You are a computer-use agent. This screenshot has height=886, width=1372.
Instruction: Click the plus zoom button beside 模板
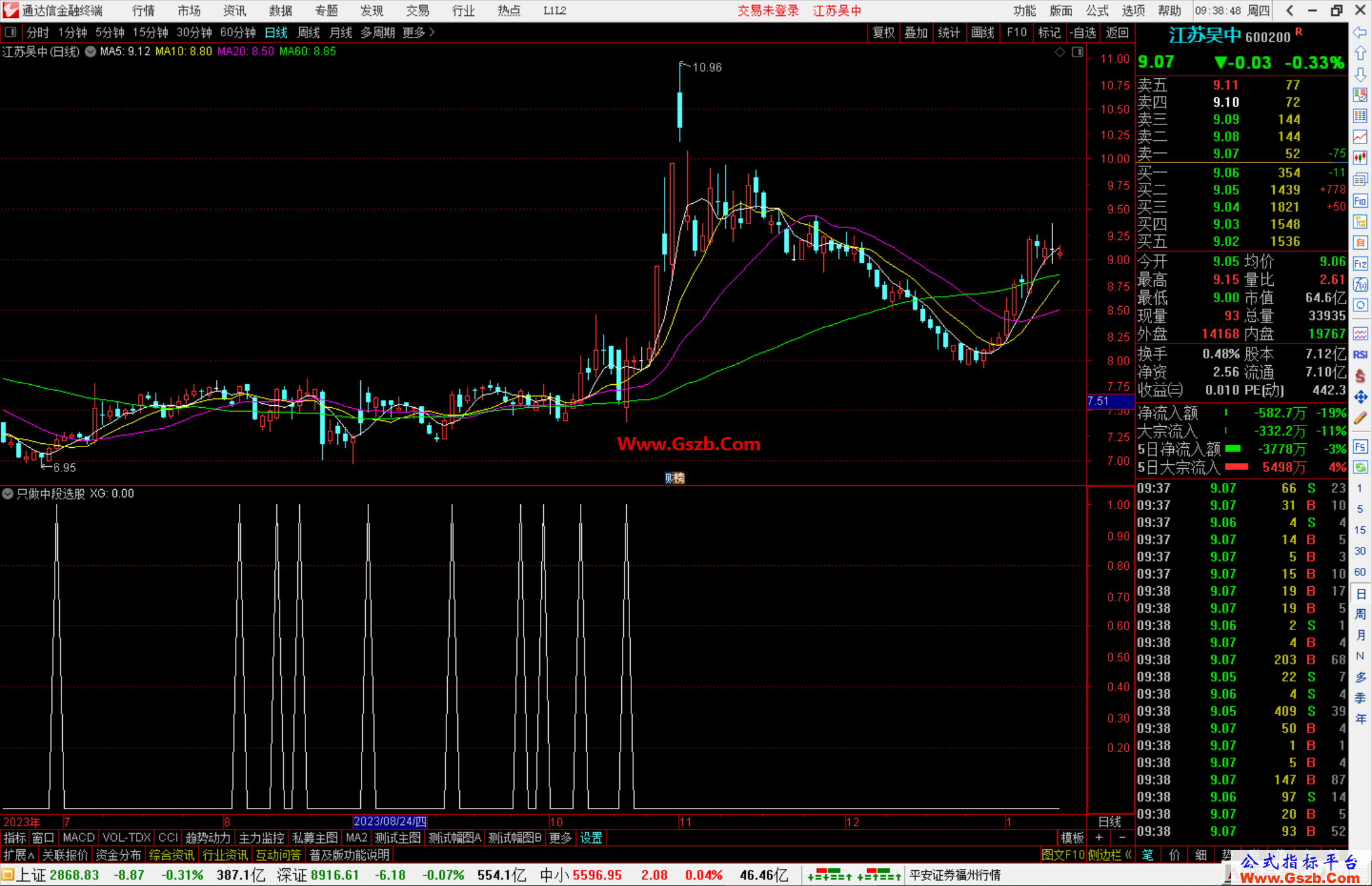point(1099,838)
